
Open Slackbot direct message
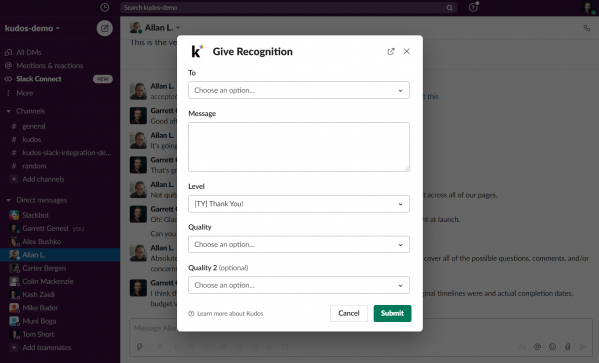point(36,215)
